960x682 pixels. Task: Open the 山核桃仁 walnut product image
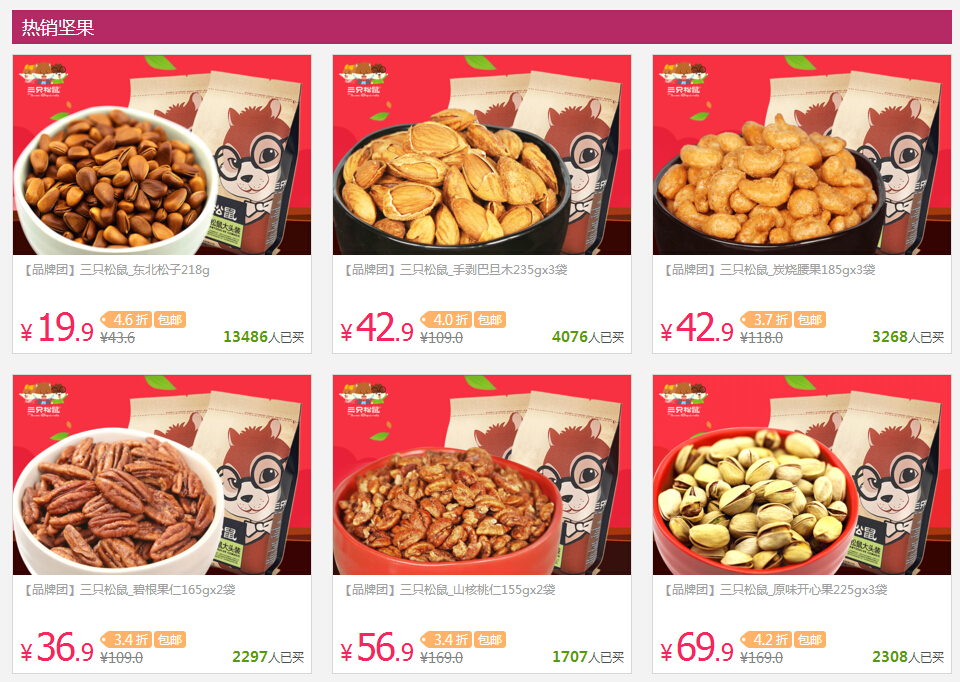click(x=482, y=475)
